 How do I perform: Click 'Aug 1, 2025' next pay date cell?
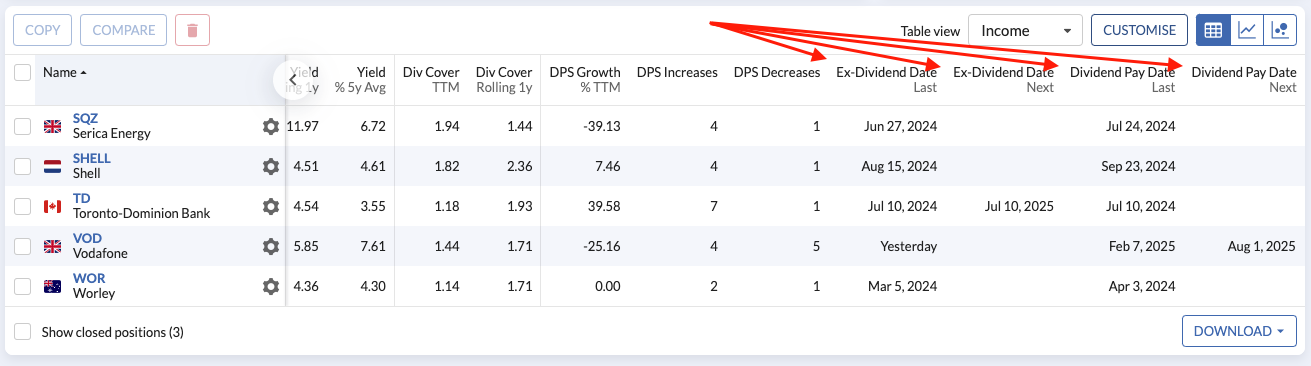[x=1263, y=246]
